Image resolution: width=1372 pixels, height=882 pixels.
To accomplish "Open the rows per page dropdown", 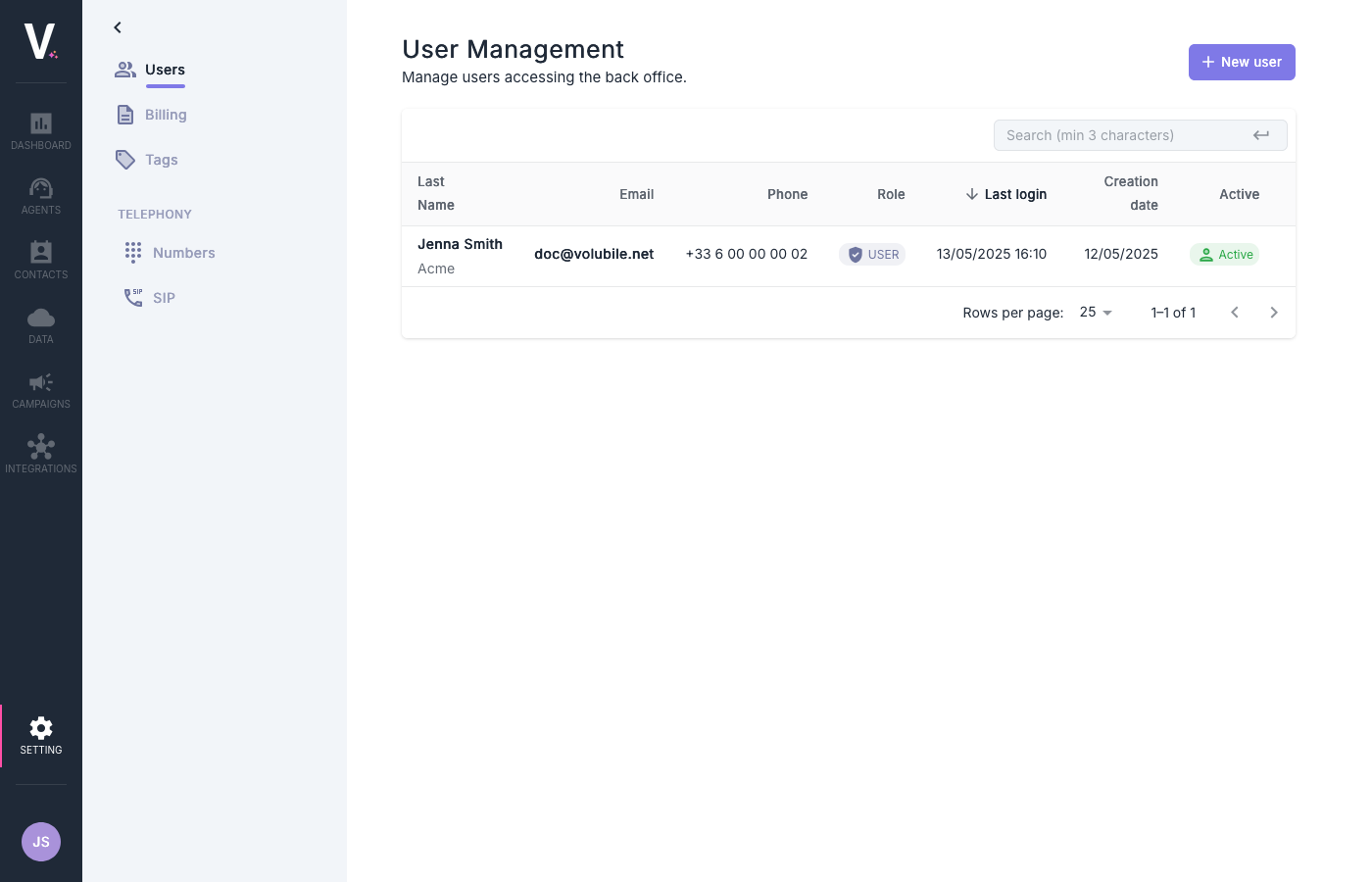I will (1095, 312).
